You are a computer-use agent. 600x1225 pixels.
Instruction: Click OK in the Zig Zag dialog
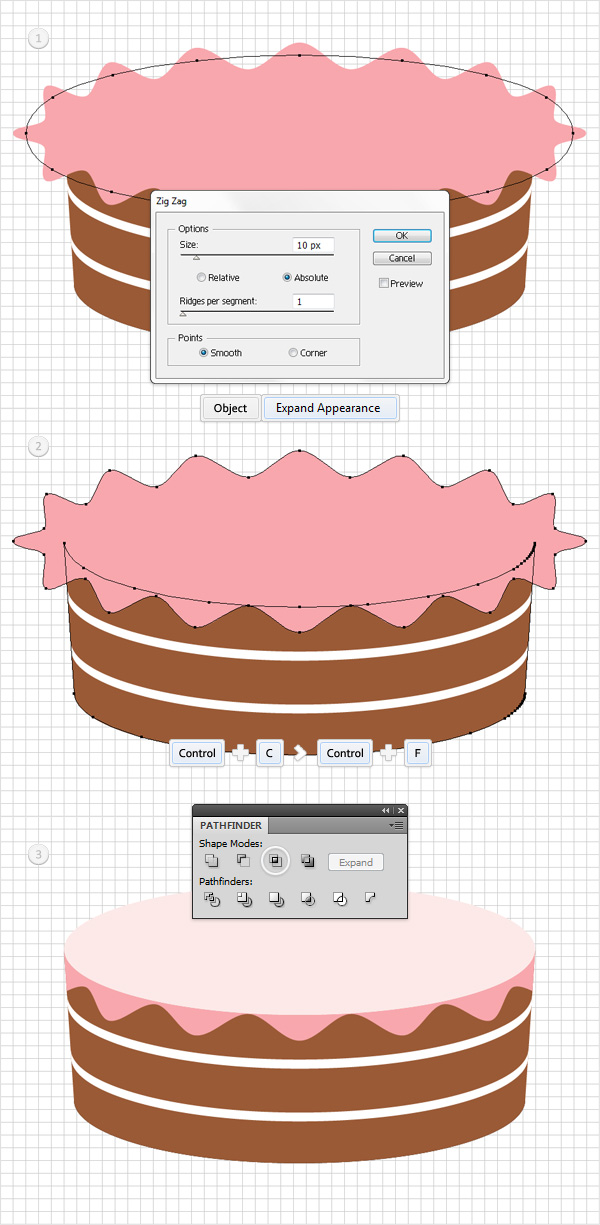coord(402,236)
